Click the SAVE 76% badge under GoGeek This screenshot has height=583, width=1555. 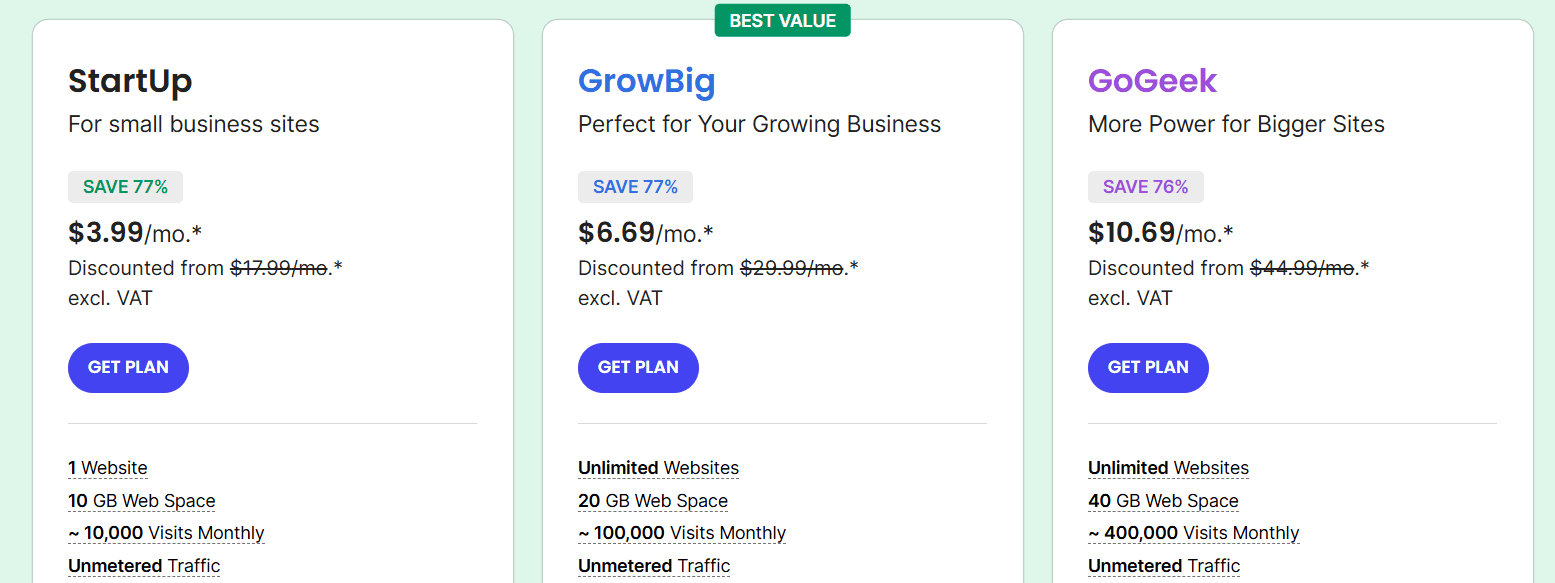coord(1145,186)
